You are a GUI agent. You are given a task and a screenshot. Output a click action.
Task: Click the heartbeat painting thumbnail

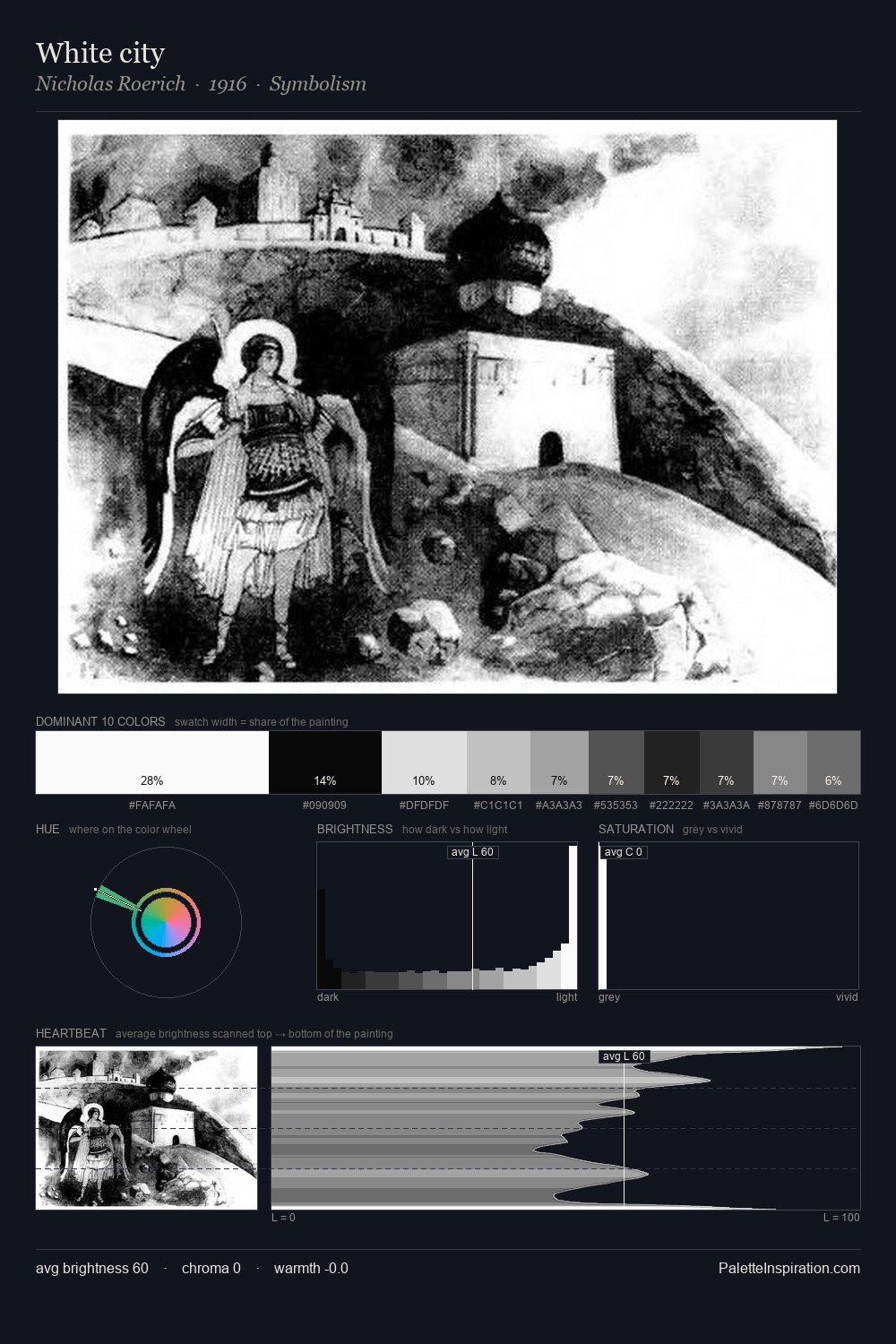[x=146, y=1127]
